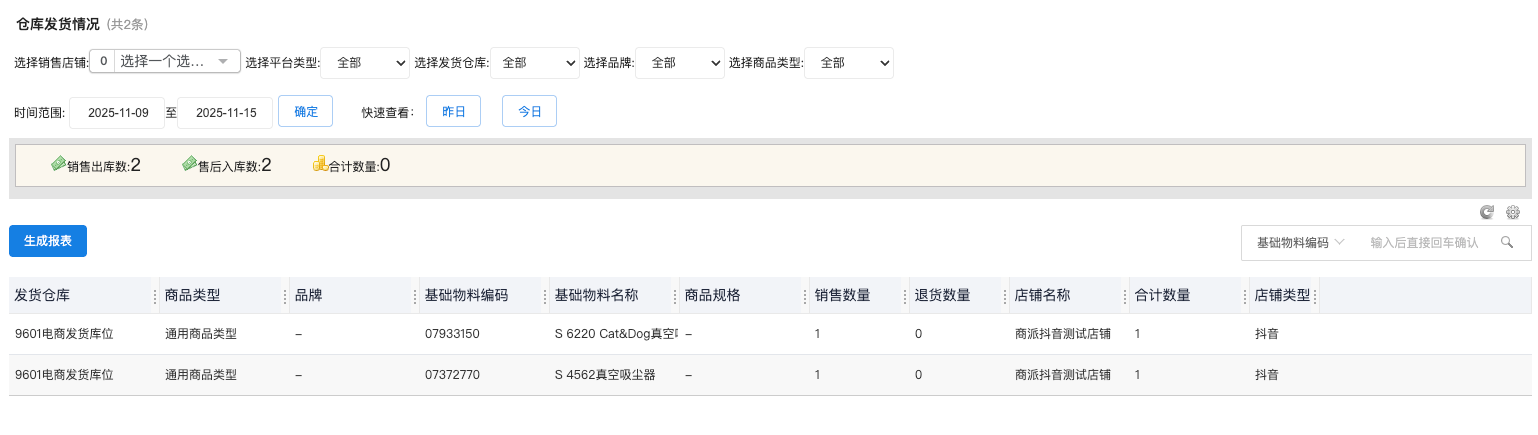Click the column handle icon after 基础物料名称
The image size is (1538, 435).
tap(674, 296)
